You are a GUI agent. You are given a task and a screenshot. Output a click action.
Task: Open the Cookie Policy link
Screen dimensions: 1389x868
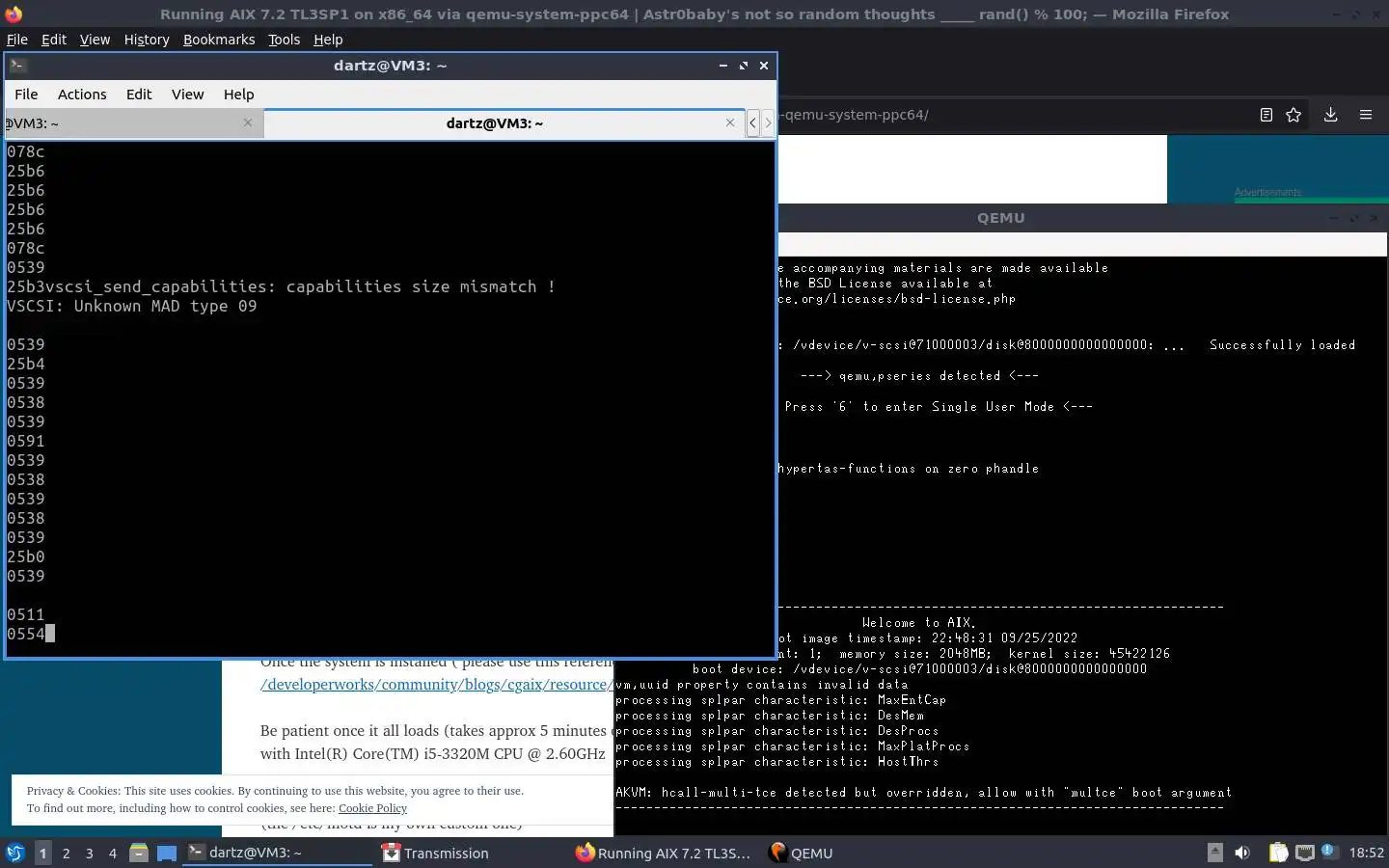(372, 808)
